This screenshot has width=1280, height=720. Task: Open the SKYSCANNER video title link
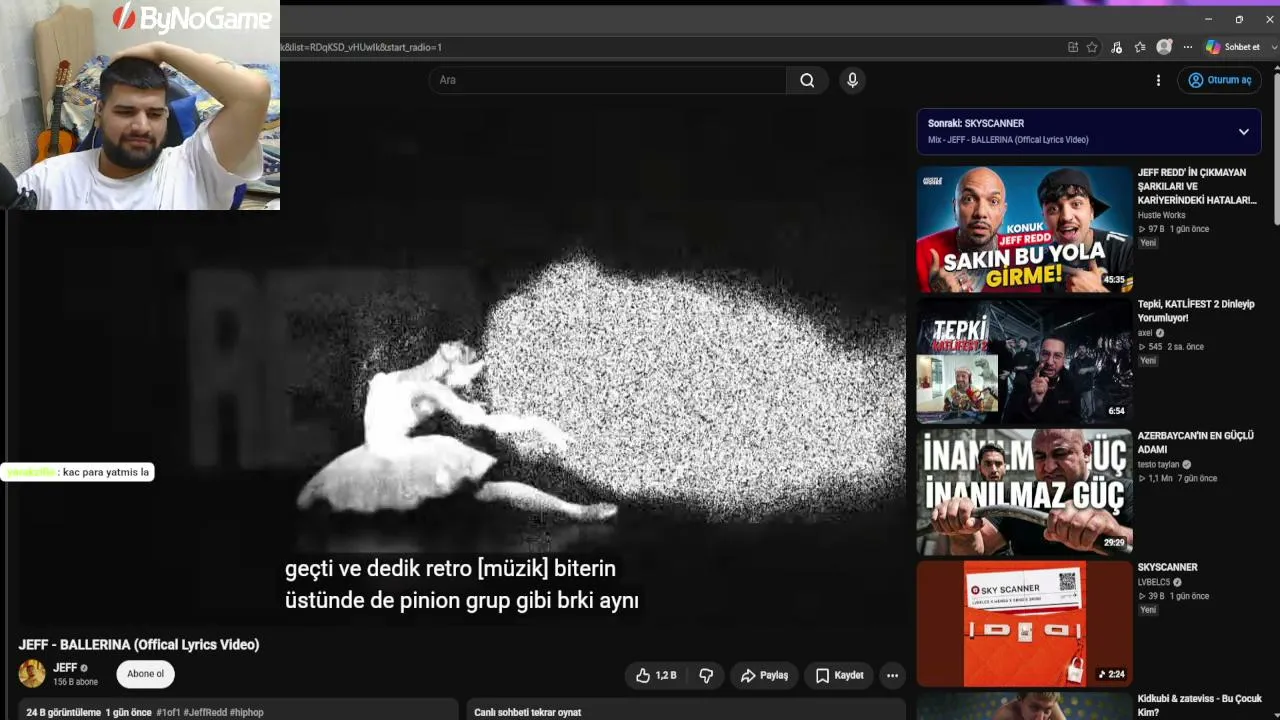[1167, 567]
